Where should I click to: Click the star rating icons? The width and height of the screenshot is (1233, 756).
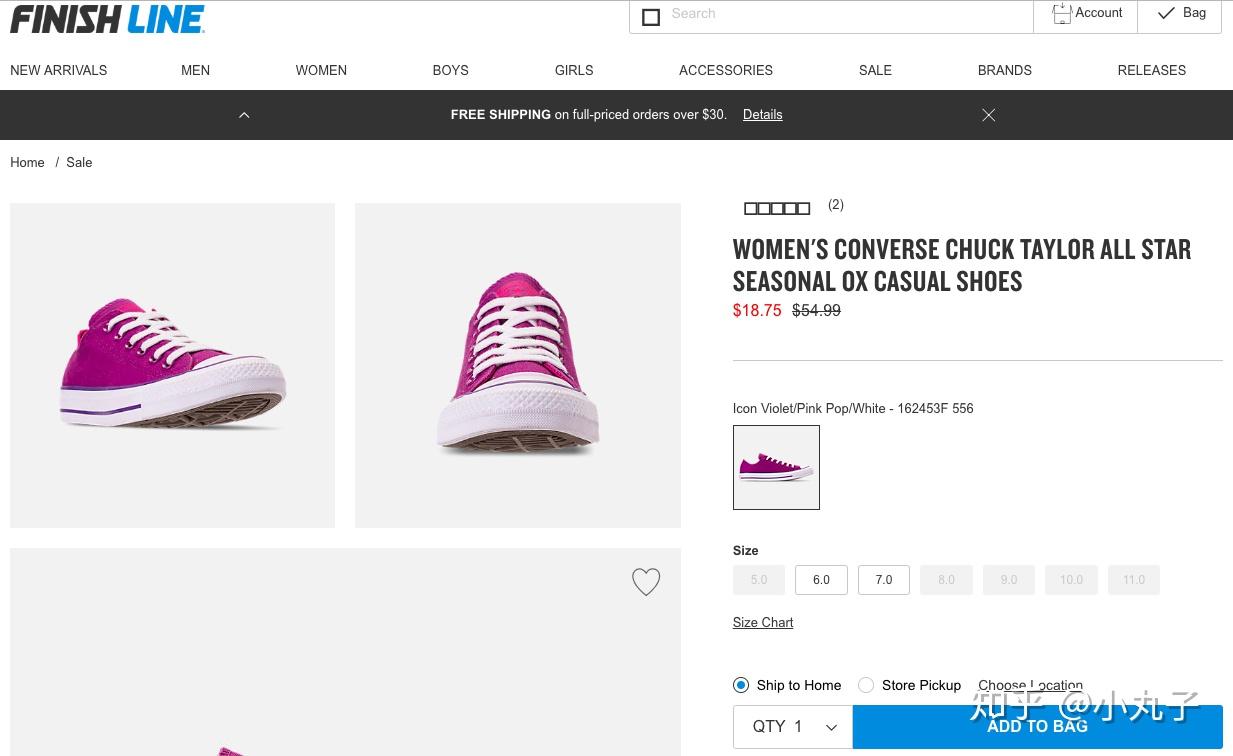(777, 208)
